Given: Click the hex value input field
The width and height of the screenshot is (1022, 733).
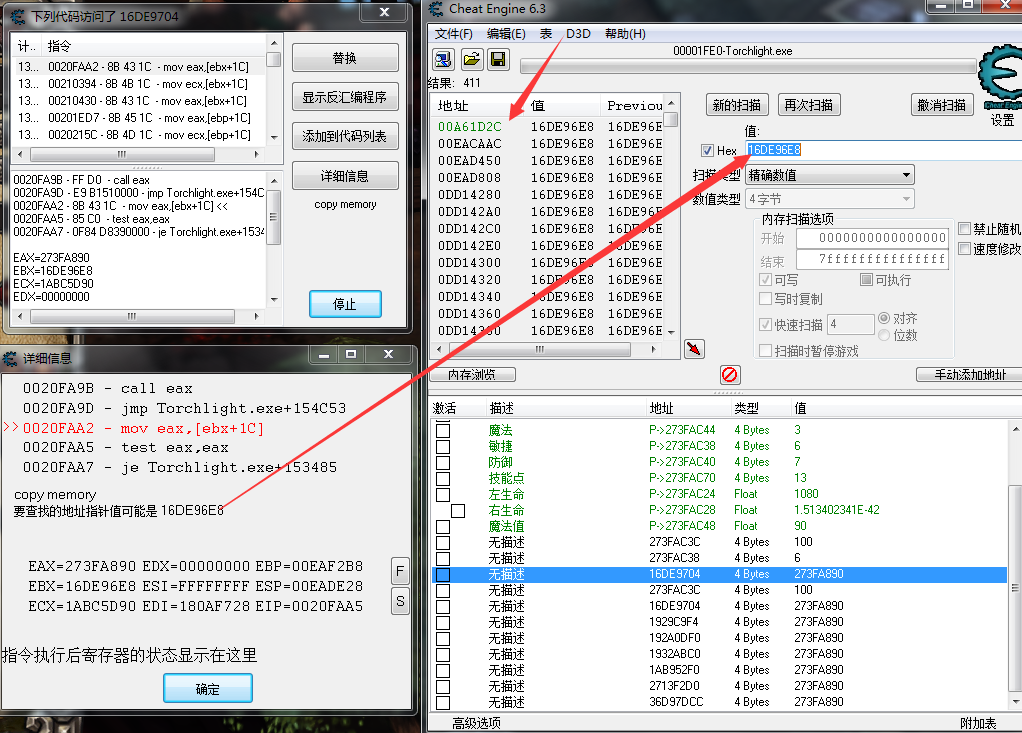Looking at the screenshot, I should (x=884, y=150).
